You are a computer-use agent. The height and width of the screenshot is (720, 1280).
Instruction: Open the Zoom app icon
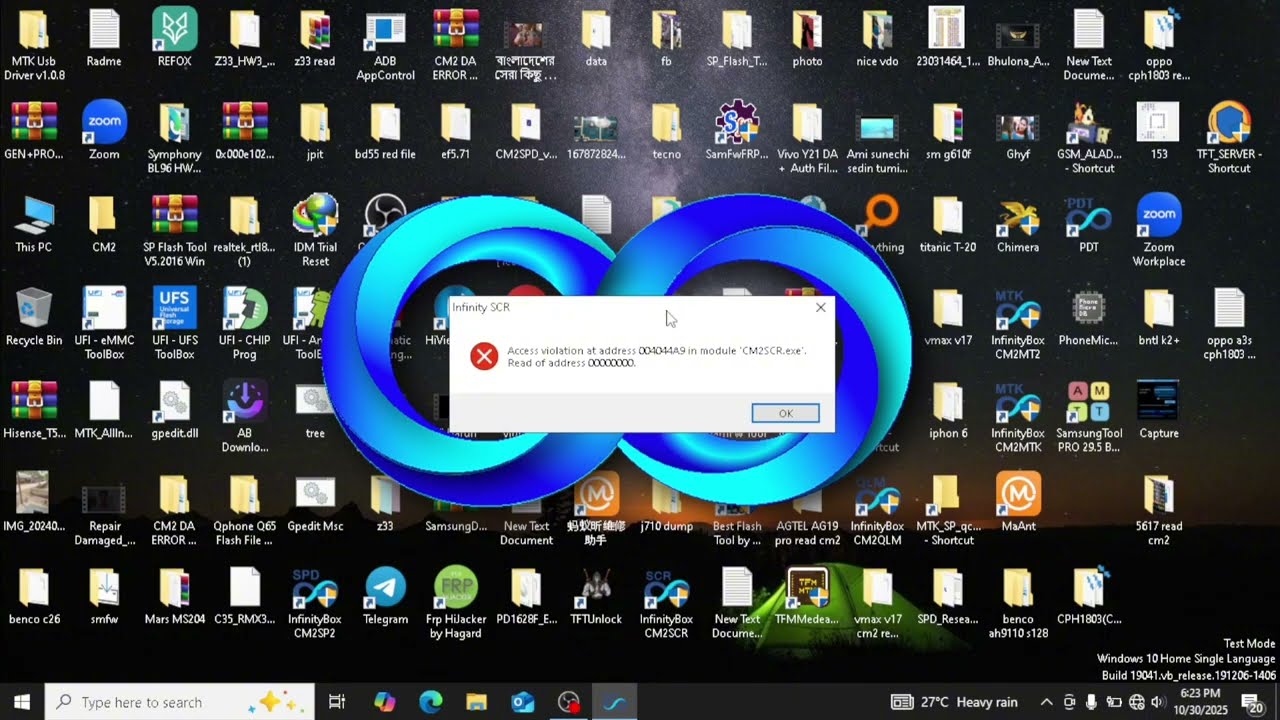(x=104, y=131)
